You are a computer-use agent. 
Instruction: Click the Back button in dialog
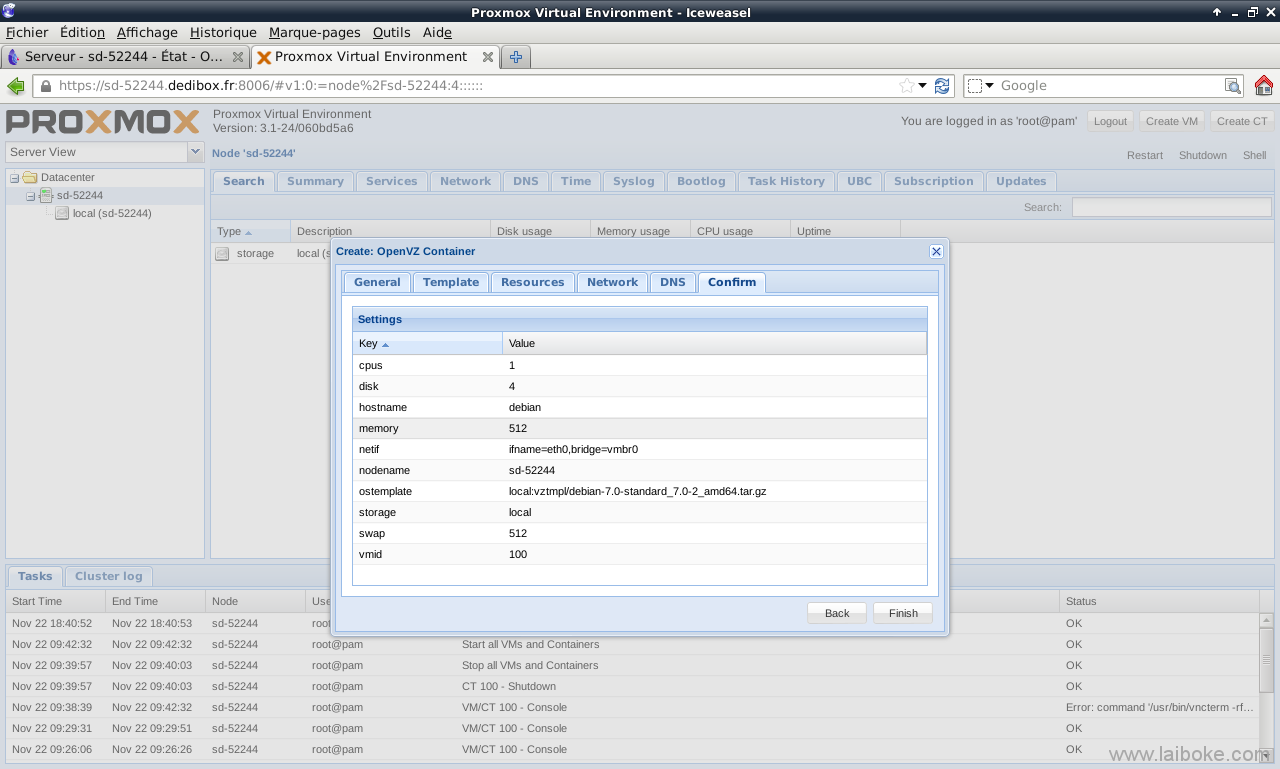click(x=837, y=613)
